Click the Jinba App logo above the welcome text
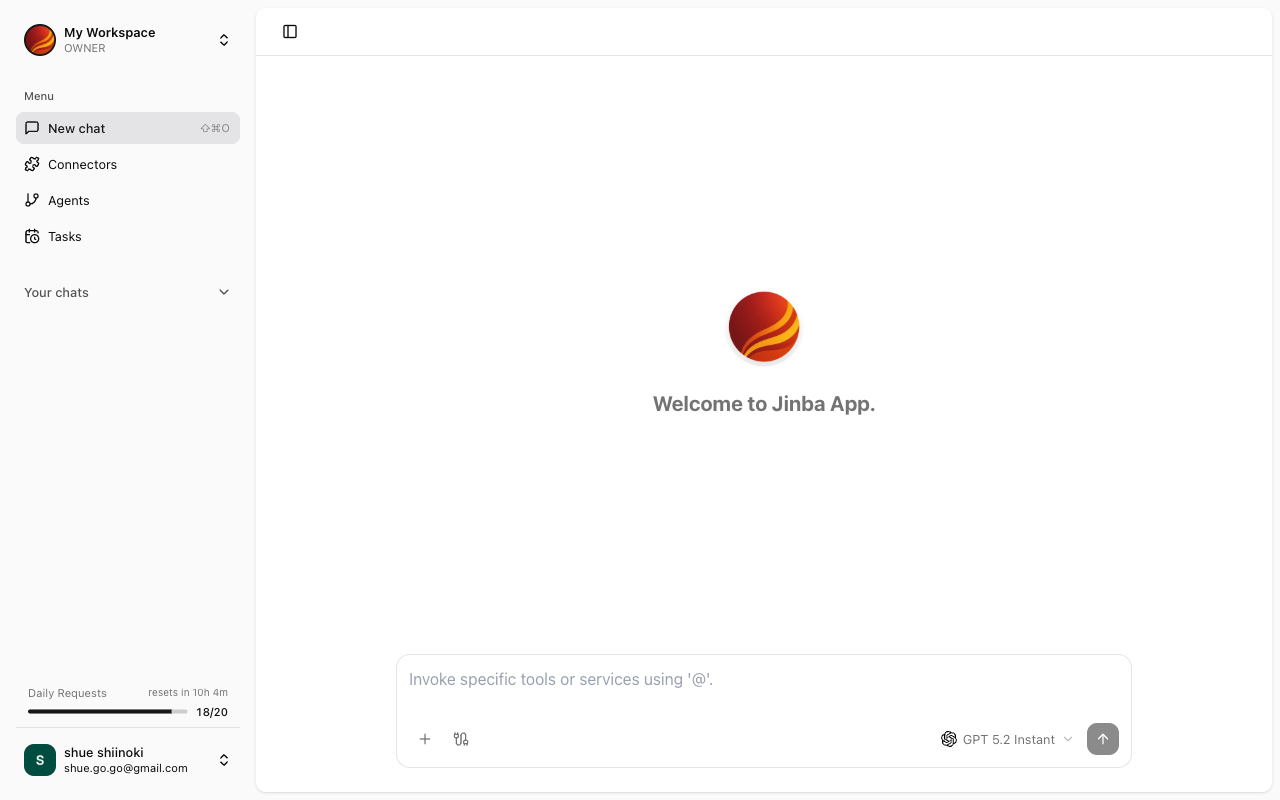This screenshot has height=800, width=1280. click(x=763, y=326)
